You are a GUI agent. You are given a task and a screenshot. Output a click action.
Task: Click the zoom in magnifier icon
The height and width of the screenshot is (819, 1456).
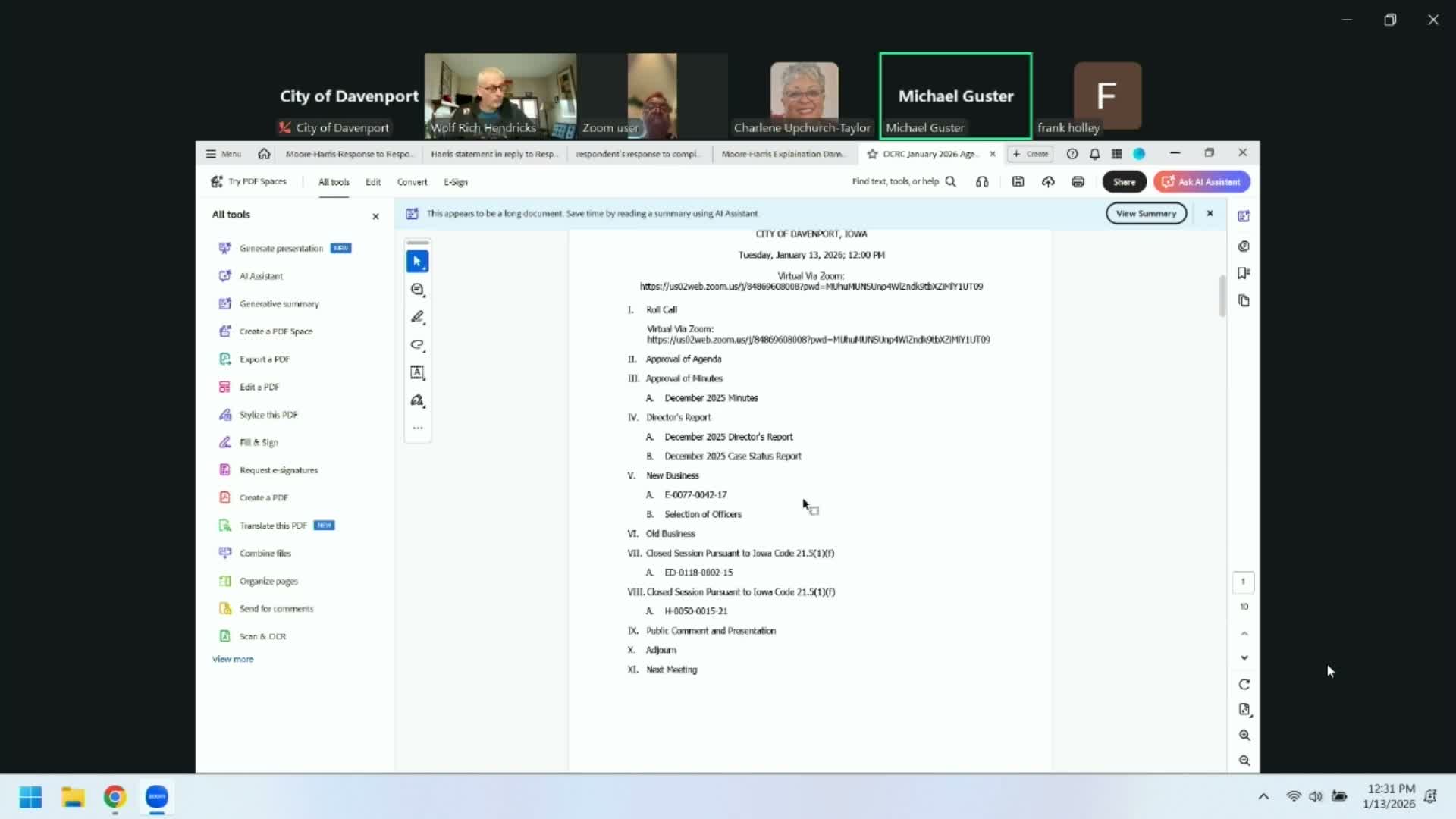point(1244,735)
